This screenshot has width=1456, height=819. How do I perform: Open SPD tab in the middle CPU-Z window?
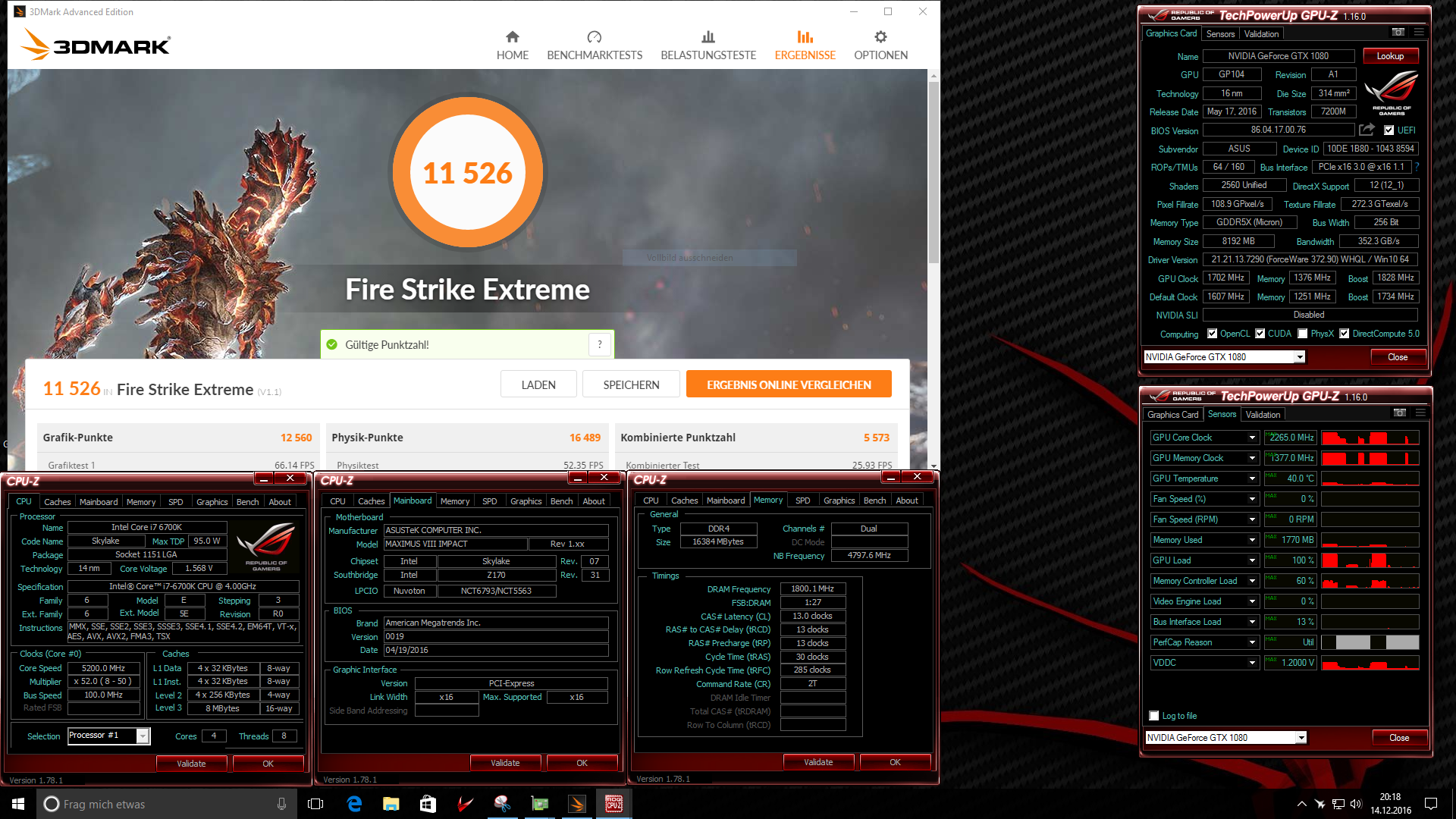pos(490,501)
